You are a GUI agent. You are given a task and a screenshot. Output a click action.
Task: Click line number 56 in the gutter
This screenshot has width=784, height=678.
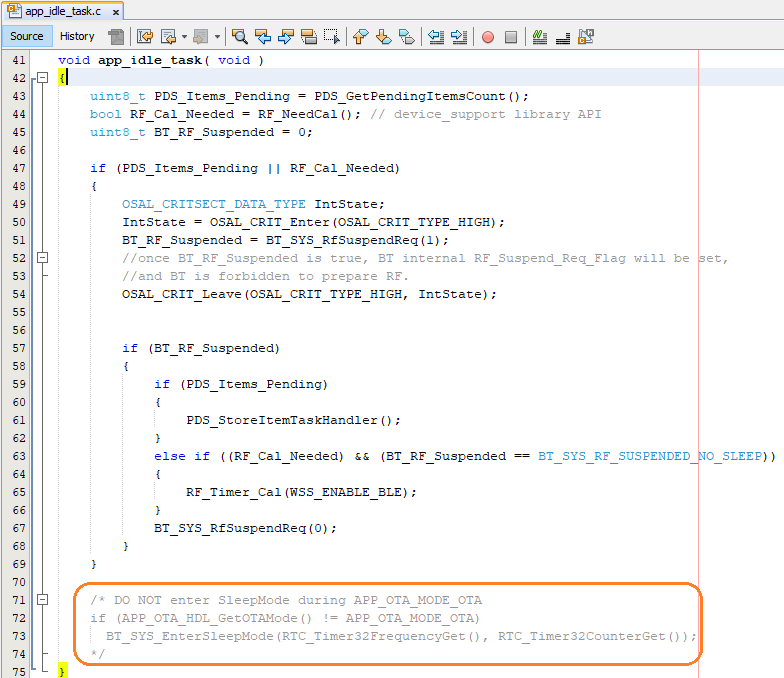[x=18, y=330]
